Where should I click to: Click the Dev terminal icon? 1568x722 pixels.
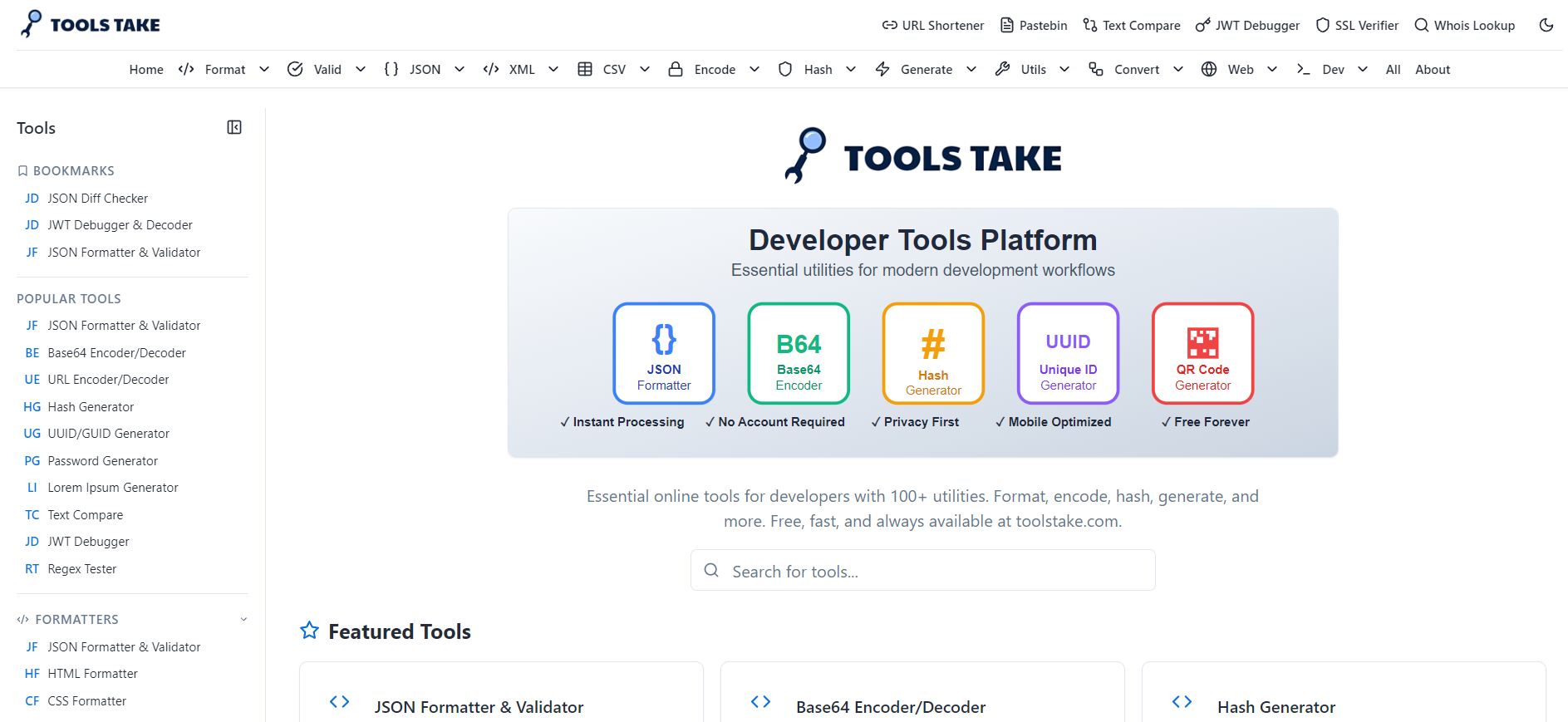click(1303, 69)
